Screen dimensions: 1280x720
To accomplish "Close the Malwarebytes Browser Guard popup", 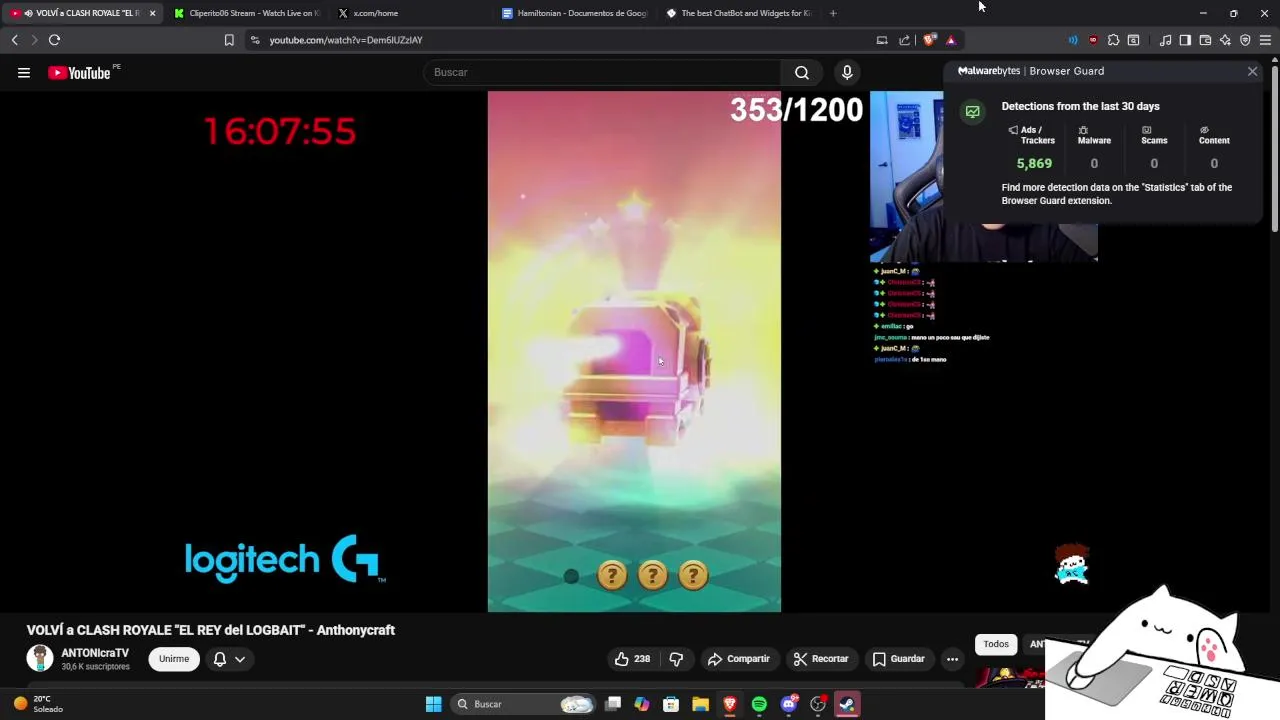I will [x=1252, y=71].
